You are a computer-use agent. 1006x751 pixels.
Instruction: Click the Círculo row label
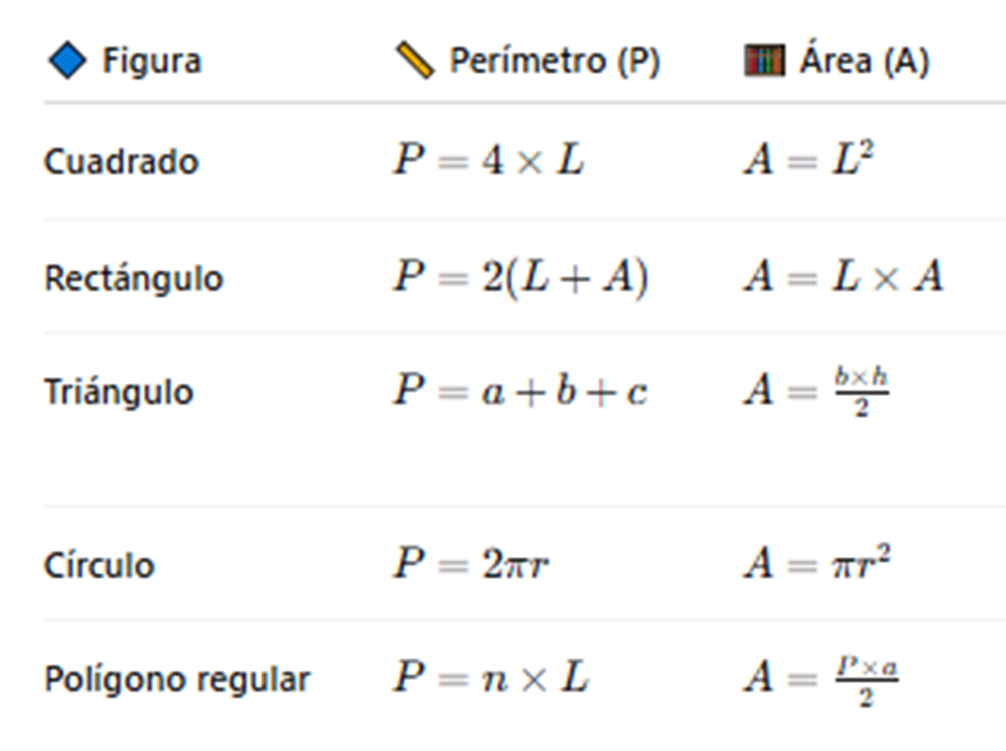[99, 565]
